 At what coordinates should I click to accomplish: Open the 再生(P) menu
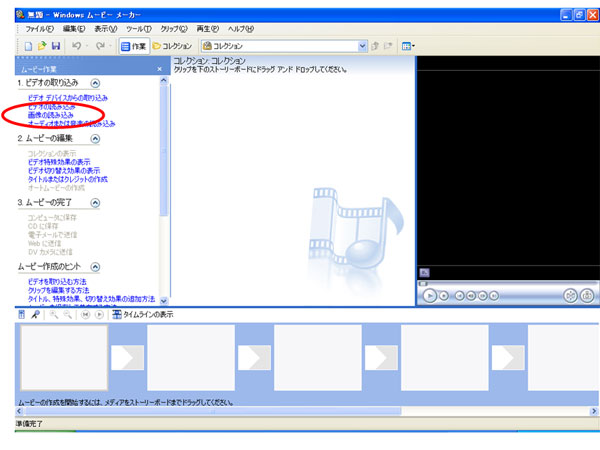pyautogui.click(x=208, y=29)
